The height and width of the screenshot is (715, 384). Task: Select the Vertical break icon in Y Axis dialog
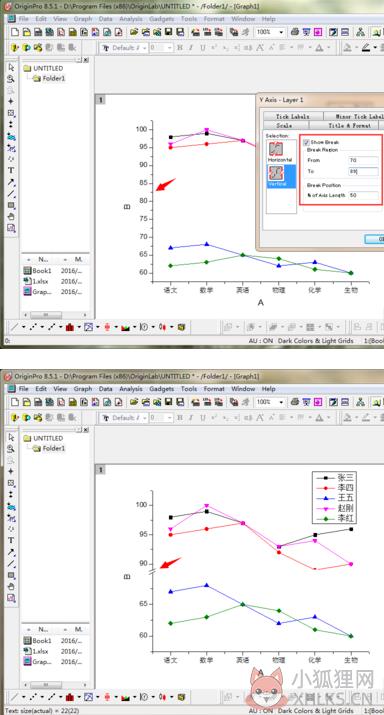(275, 172)
